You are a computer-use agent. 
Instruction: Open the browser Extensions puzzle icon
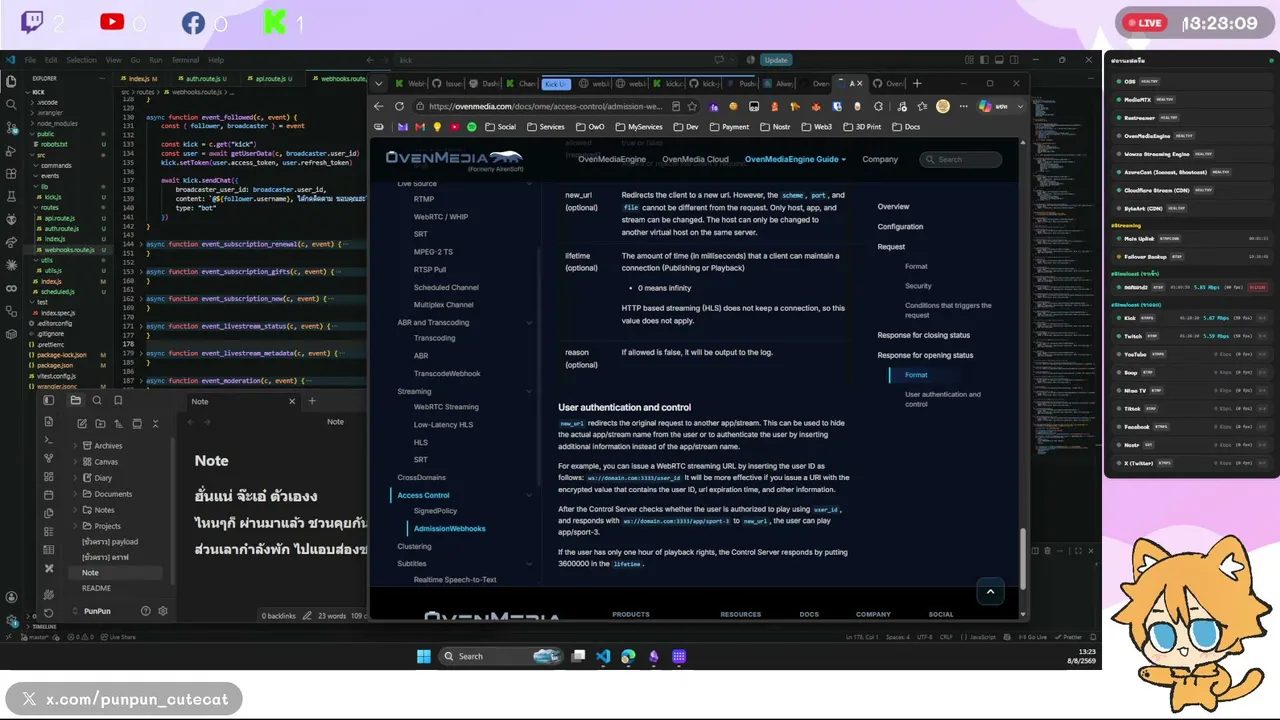(x=878, y=106)
